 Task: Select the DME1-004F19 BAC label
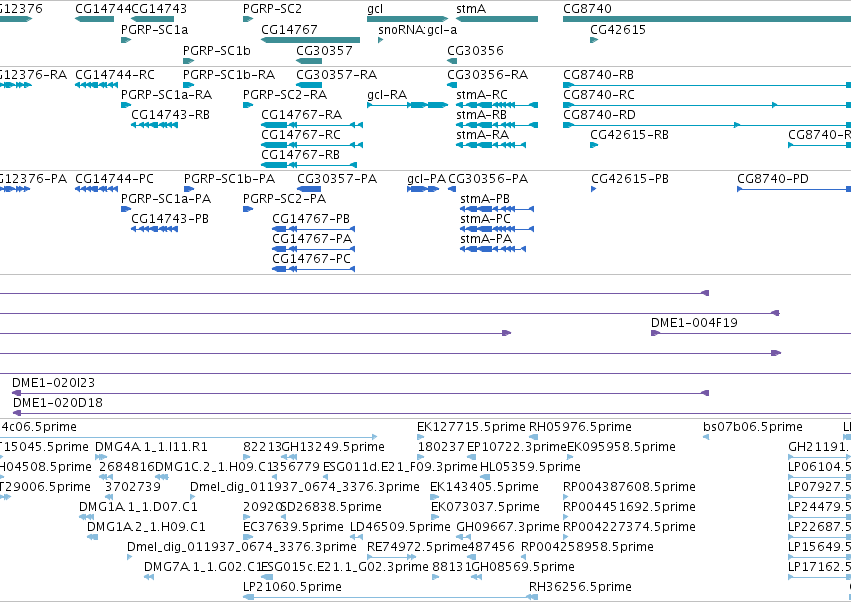point(694,322)
